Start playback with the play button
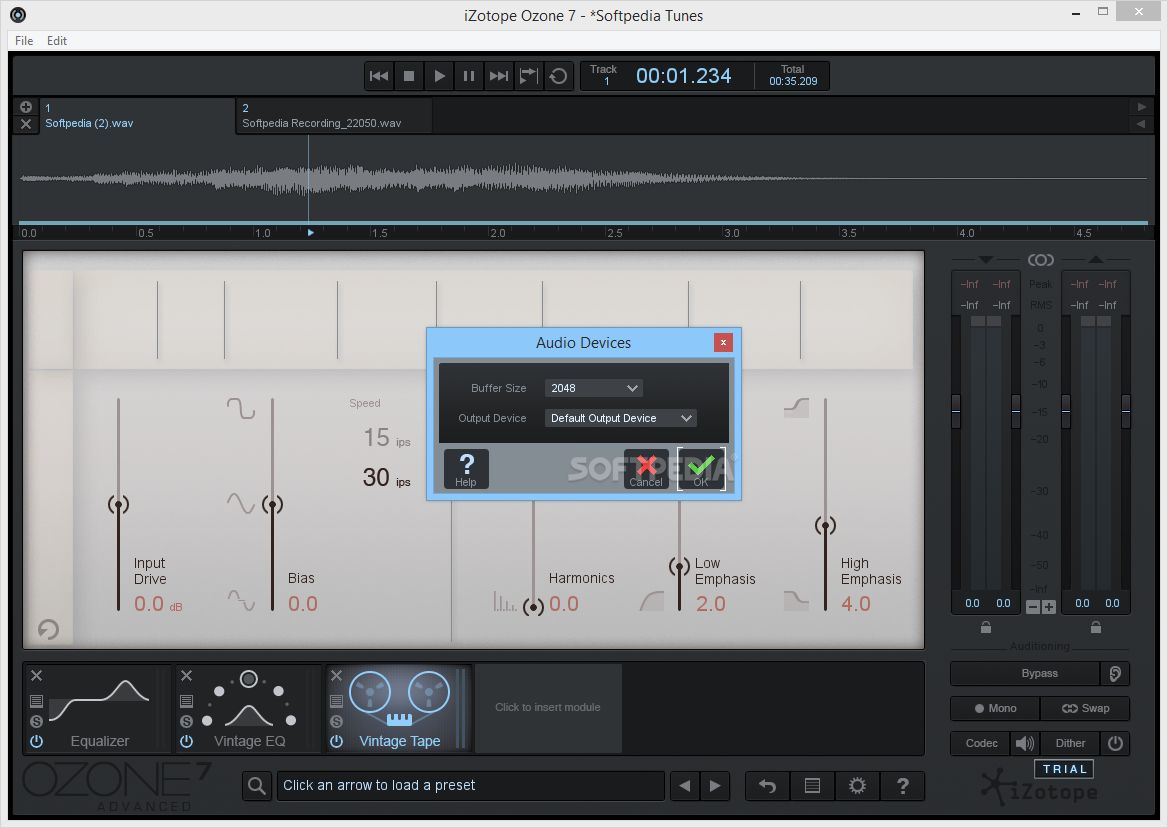 pyautogui.click(x=439, y=76)
